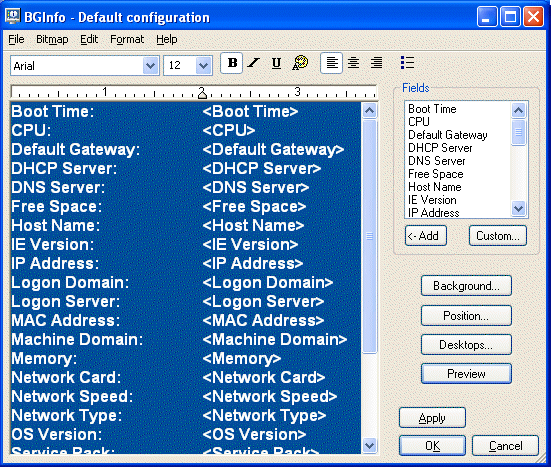
Task: Click the <Free Space> placeholder in editor
Action: click(x=254, y=207)
